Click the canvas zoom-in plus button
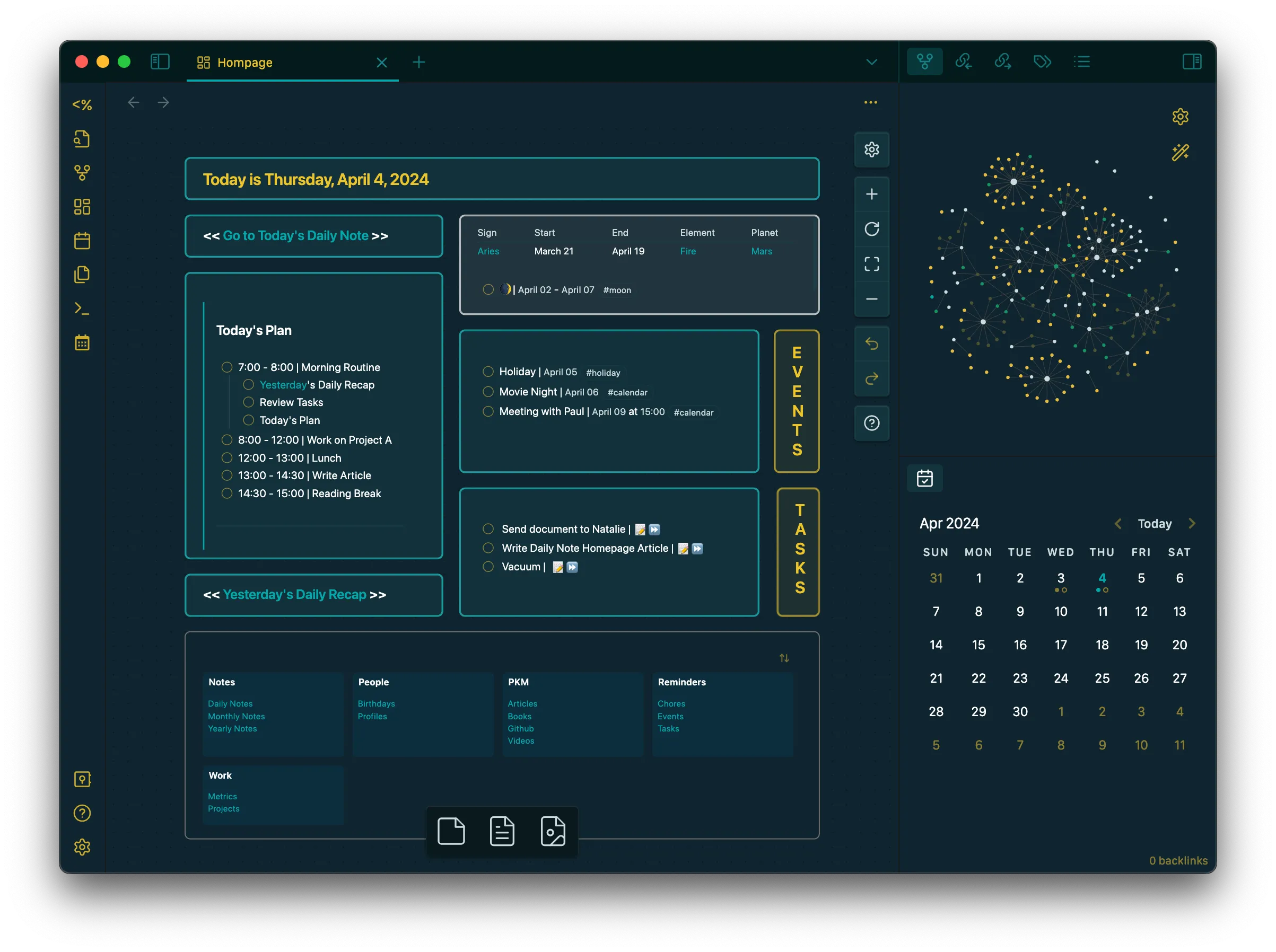 tap(871, 194)
